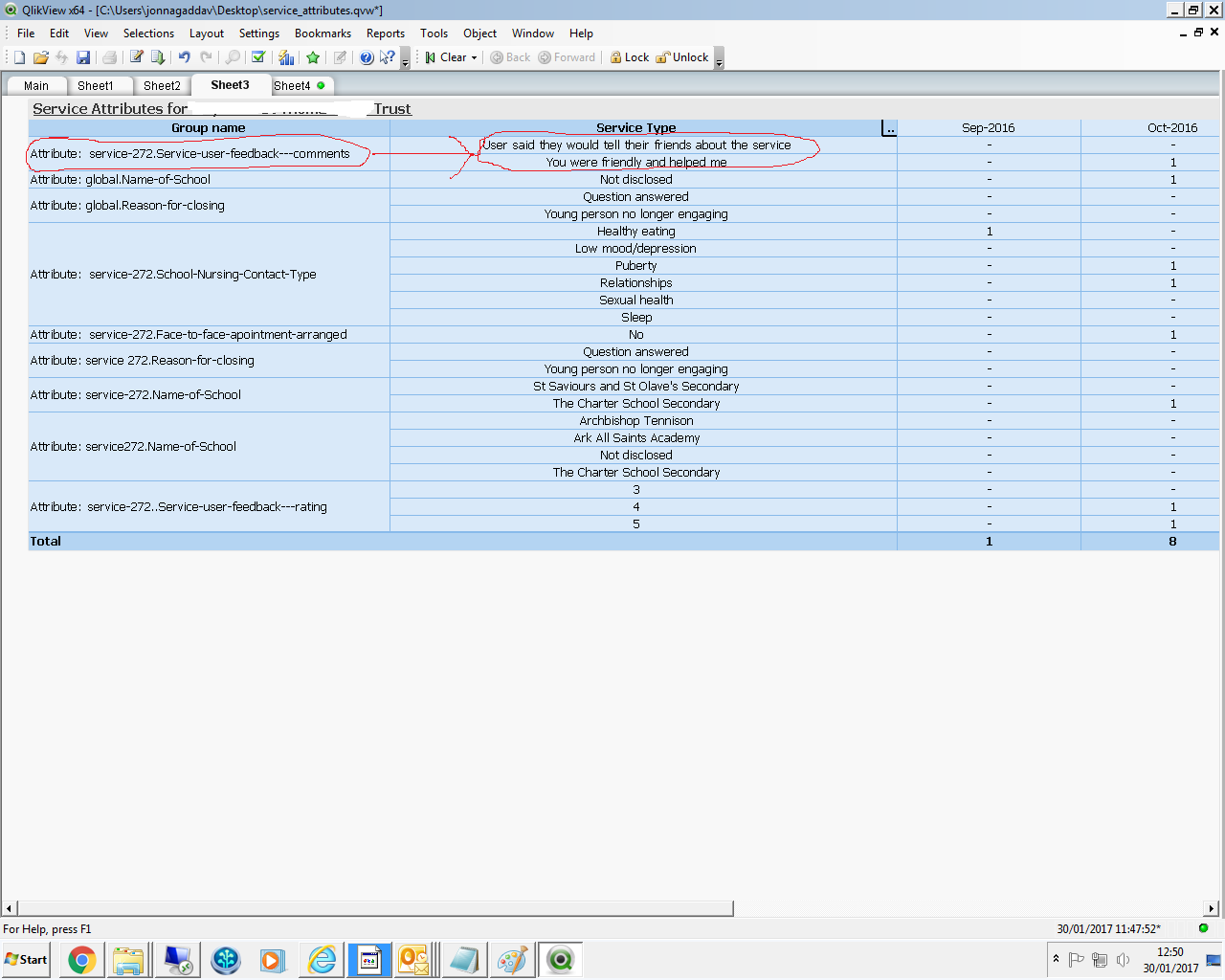Switch to the Main tab
The image size is (1225, 980).
point(36,86)
